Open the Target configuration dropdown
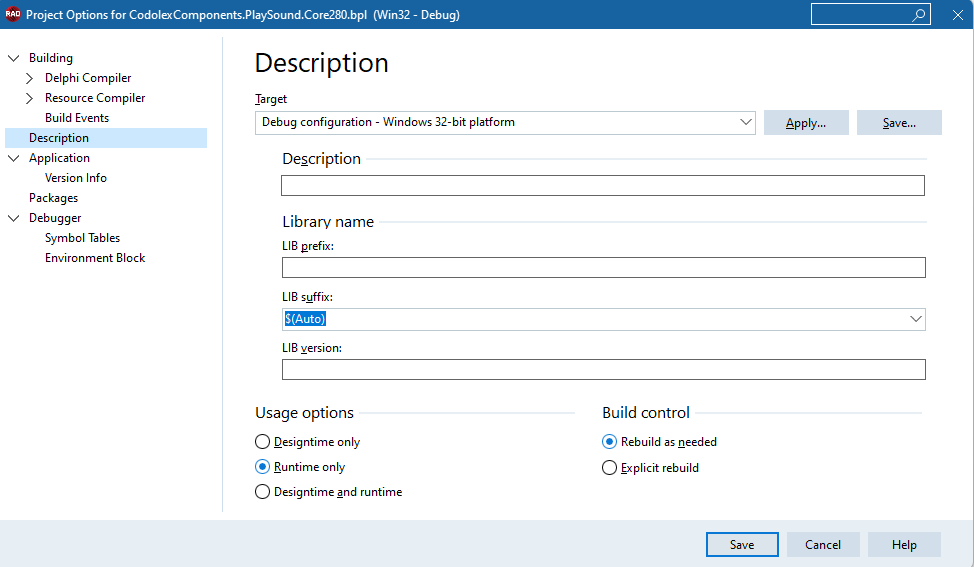This screenshot has height=567, width=974. (745, 122)
